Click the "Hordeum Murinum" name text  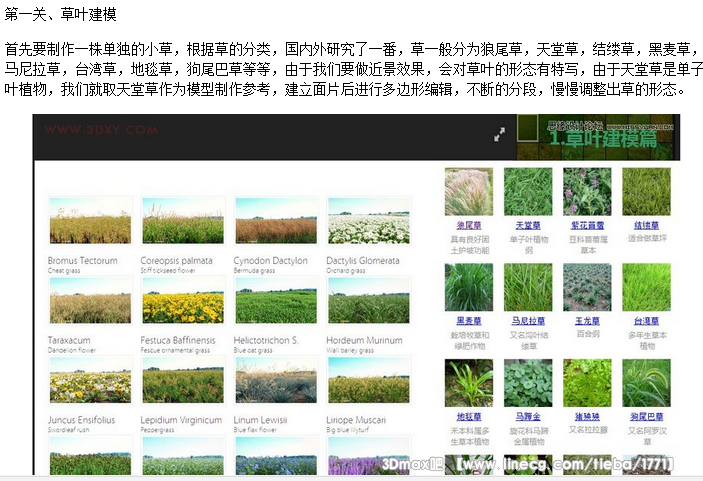pyautogui.click(x=364, y=340)
